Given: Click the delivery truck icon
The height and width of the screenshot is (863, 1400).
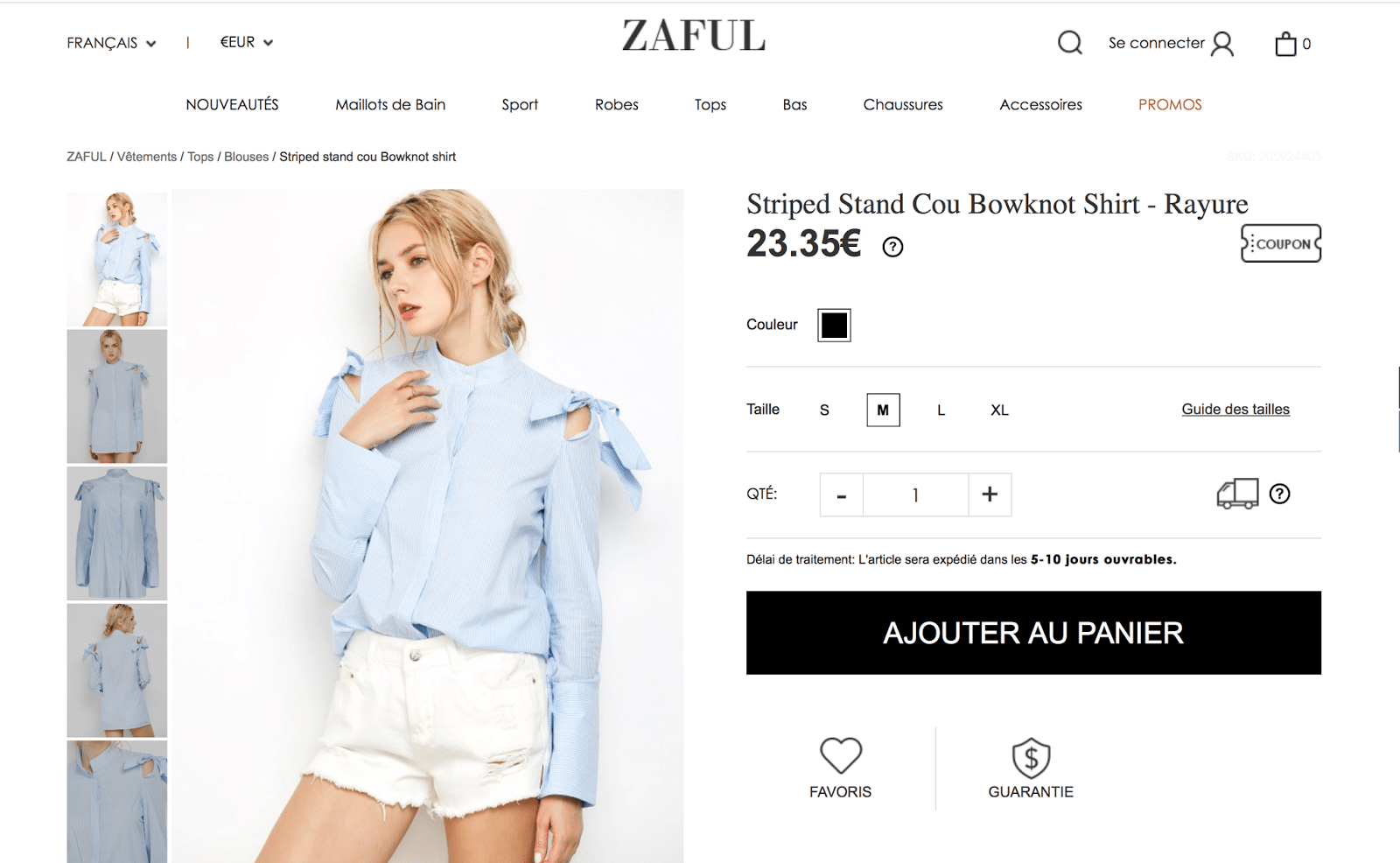Looking at the screenshot, I should tap(1237, 494).
